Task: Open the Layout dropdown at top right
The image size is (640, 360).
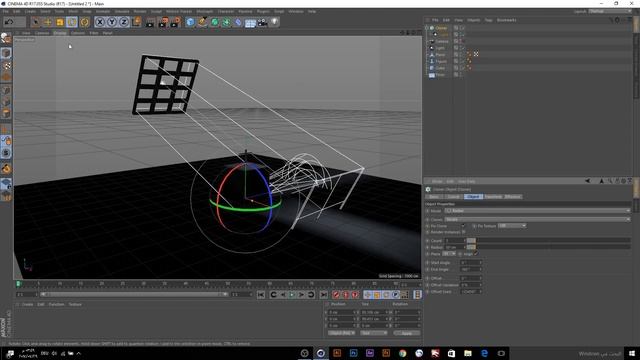Action: coord(610,11)
